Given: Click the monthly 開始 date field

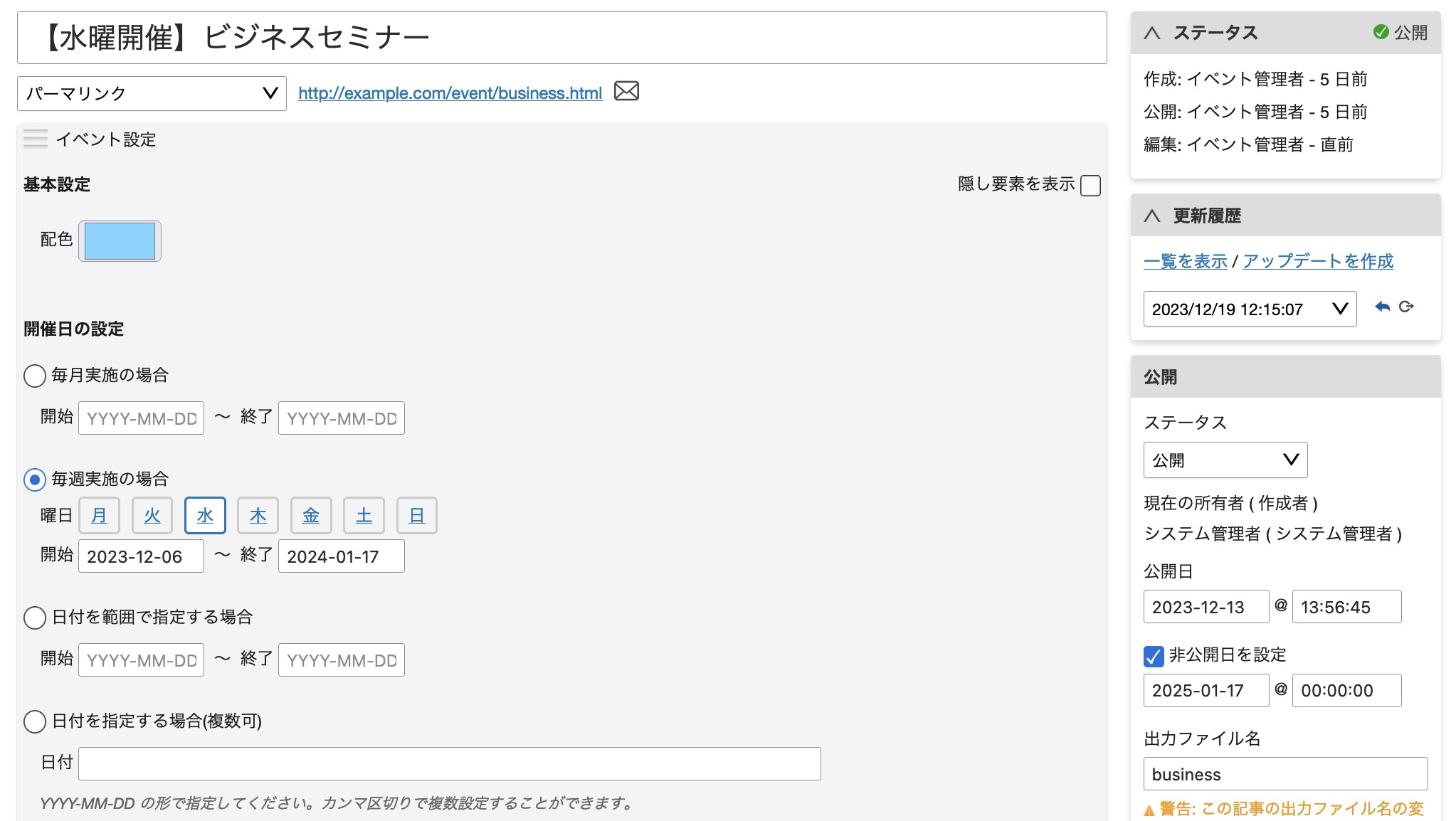Looking at the screenshot, I should pos(141,418).
